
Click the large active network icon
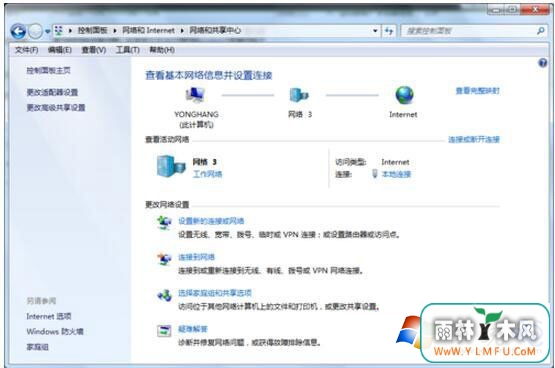coord(171,166)
